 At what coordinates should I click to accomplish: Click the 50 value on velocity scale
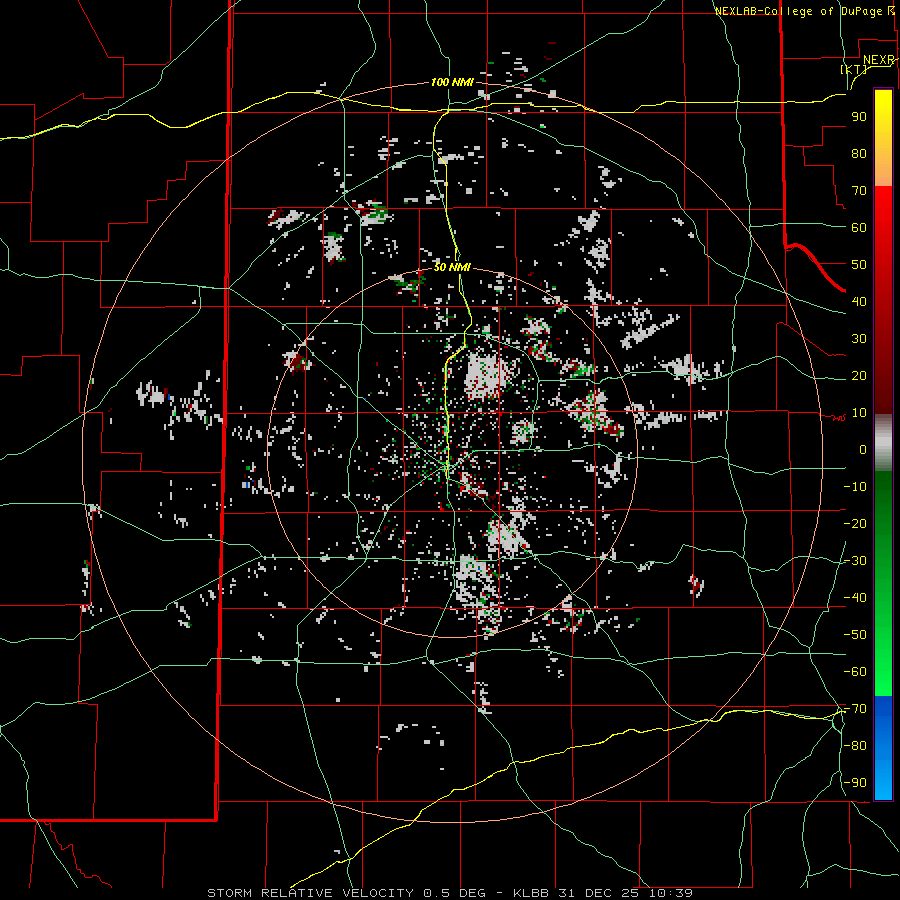click(859, 265)
